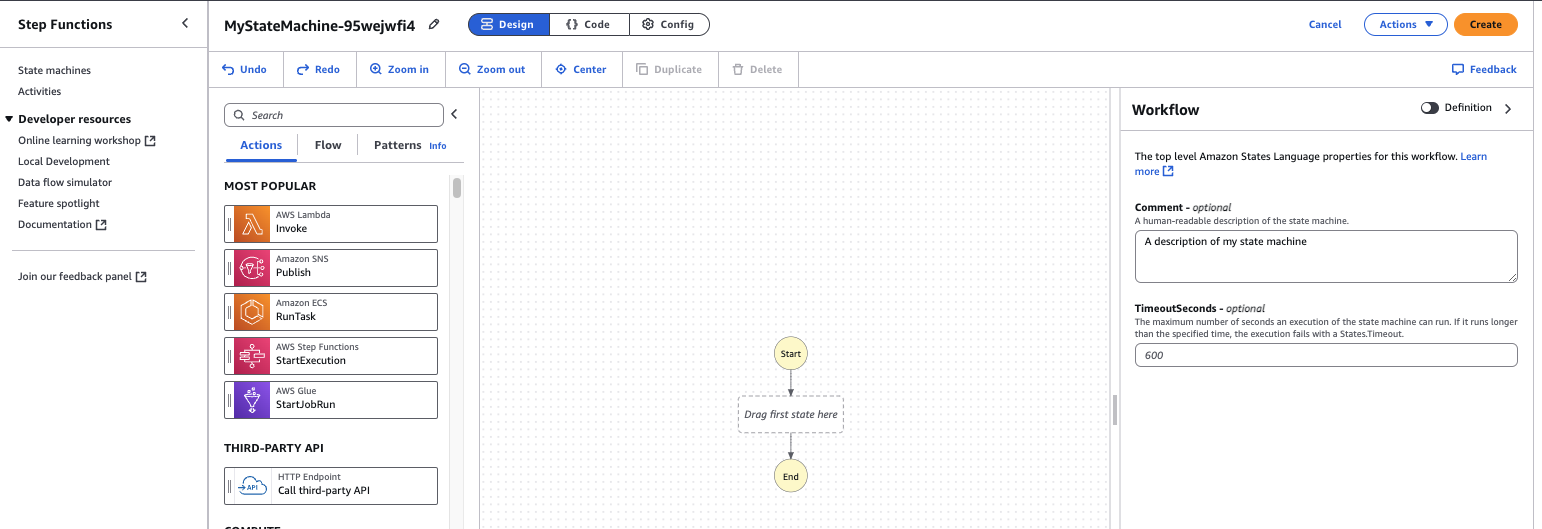Click the Drag first state here placeholder
Screen dimensions: 1542x529
coord(790,414)
